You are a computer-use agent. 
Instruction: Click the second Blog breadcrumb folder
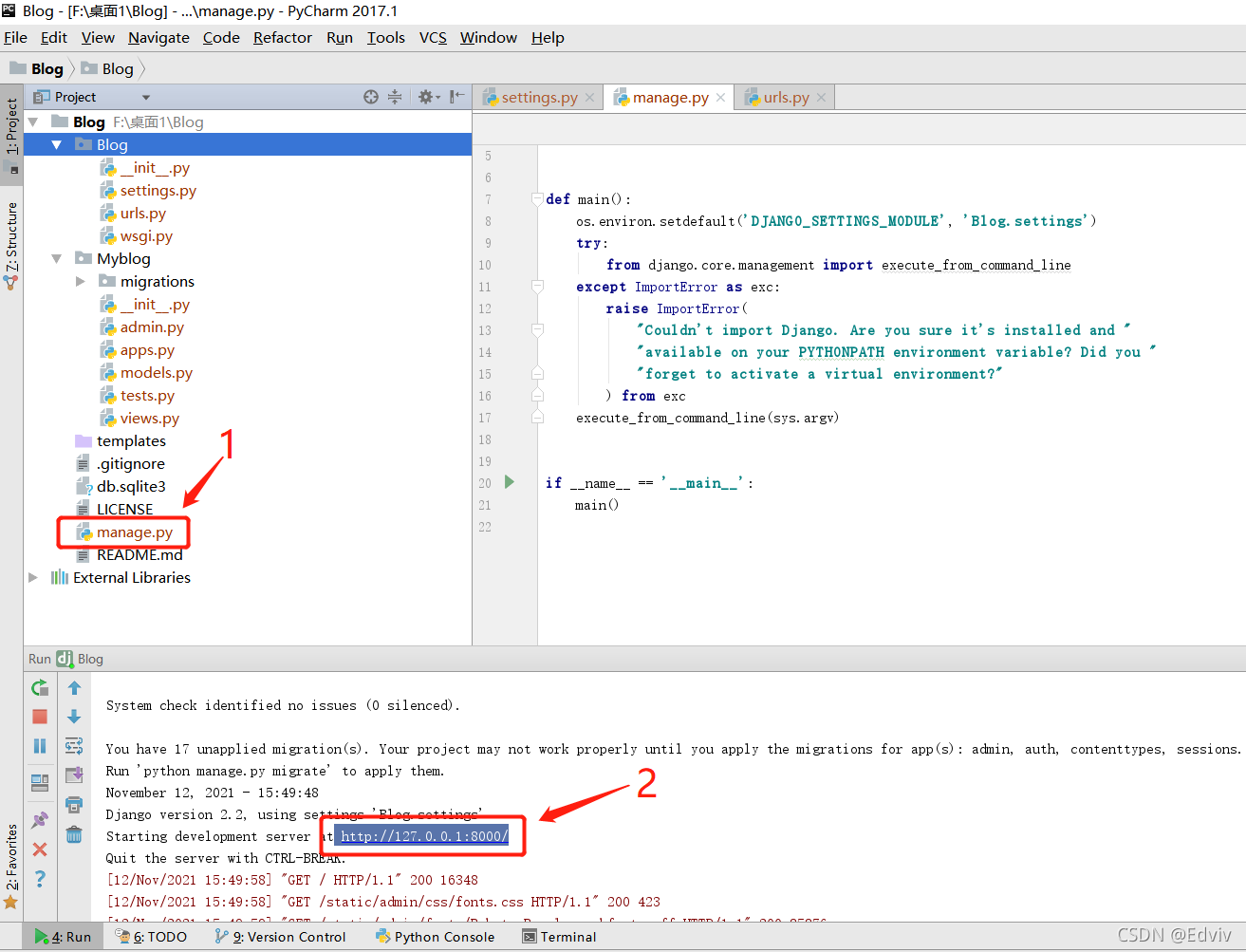tap(108, 68)
